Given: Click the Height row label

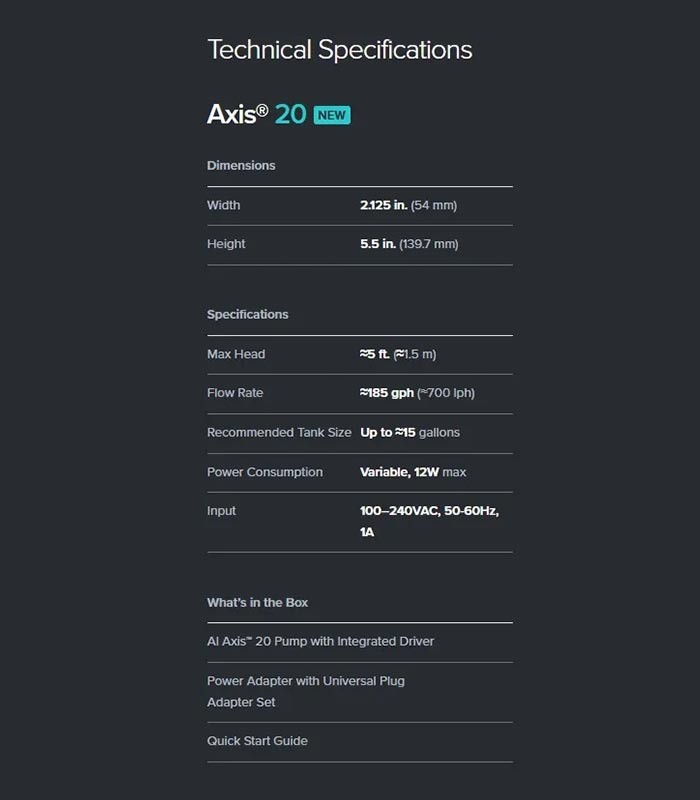Looking at the screenshot, I should coord(226,244).
